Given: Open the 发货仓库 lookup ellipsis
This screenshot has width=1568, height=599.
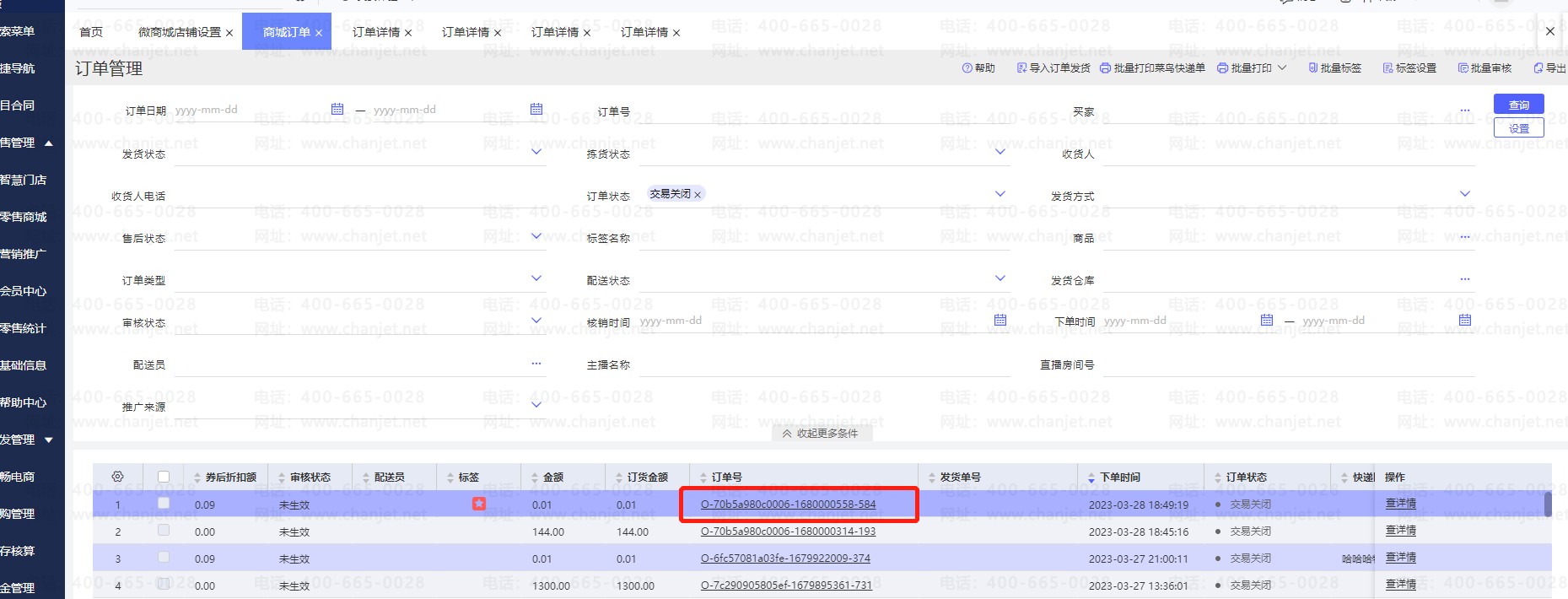Looking at the screenshot, I should tap(1465, 279).
